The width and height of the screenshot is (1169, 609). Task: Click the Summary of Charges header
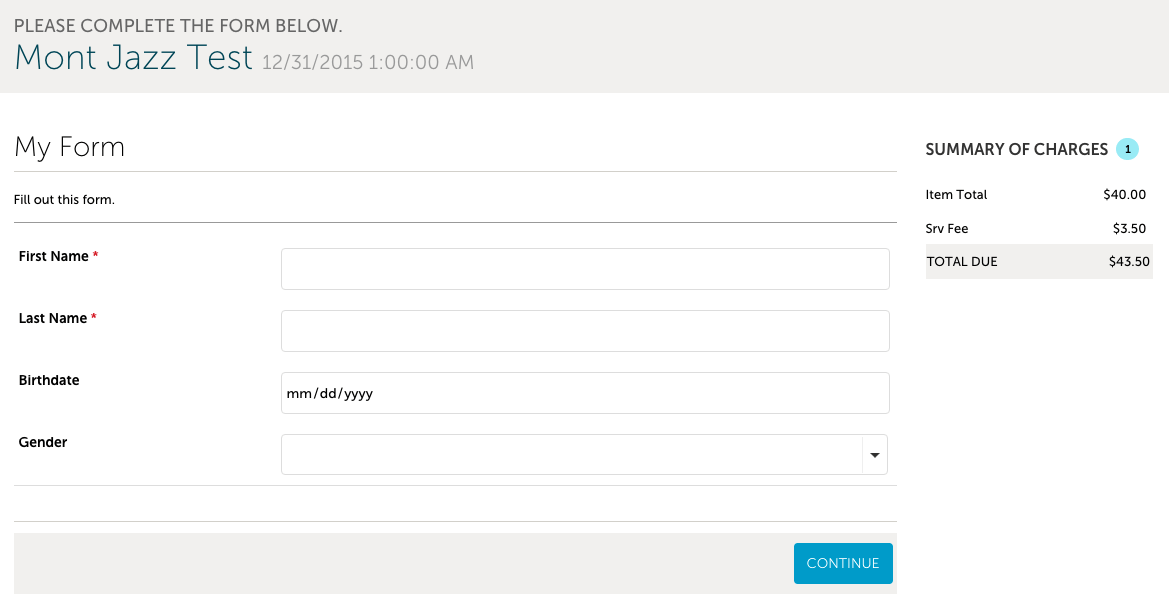(x=1016, y=148)
